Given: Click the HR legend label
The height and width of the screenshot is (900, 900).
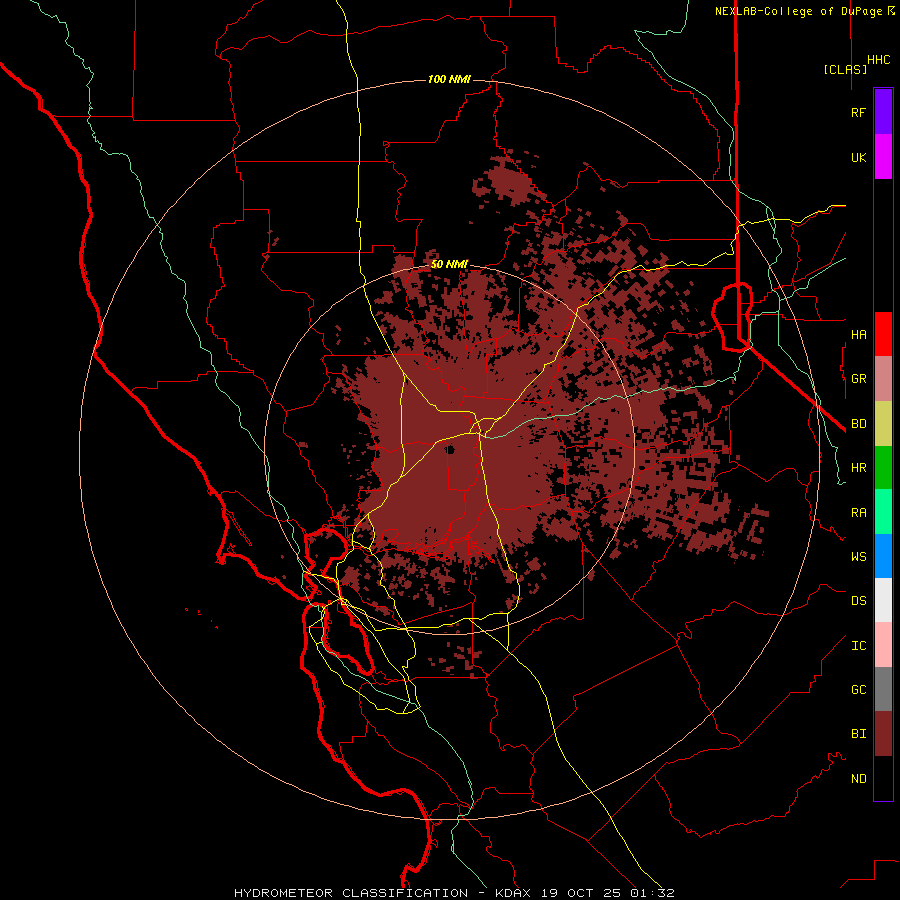Looking at the screenshot, I should pyautogui.click(x=858, y=468).
